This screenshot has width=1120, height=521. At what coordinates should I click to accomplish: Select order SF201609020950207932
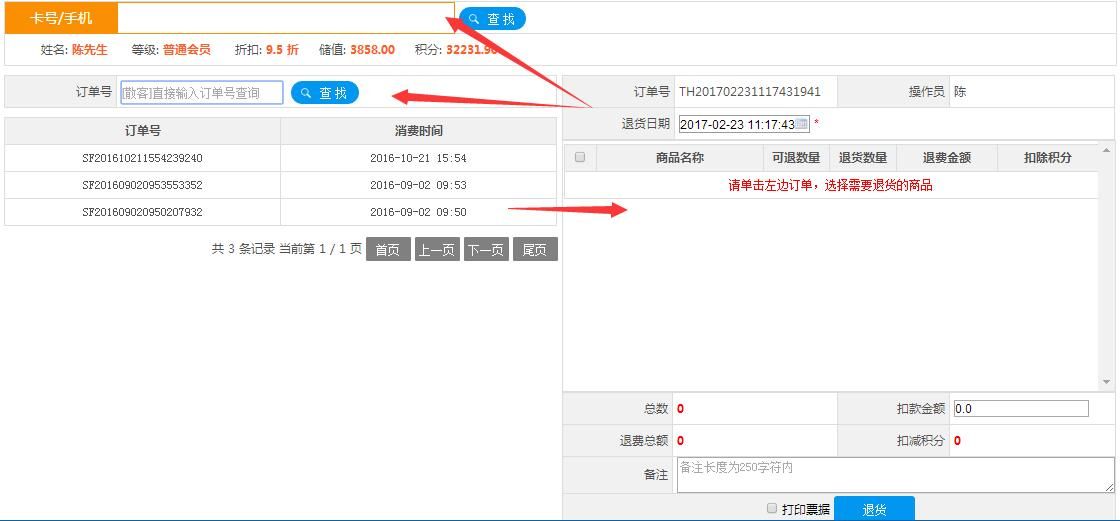[x=142, y=212]
